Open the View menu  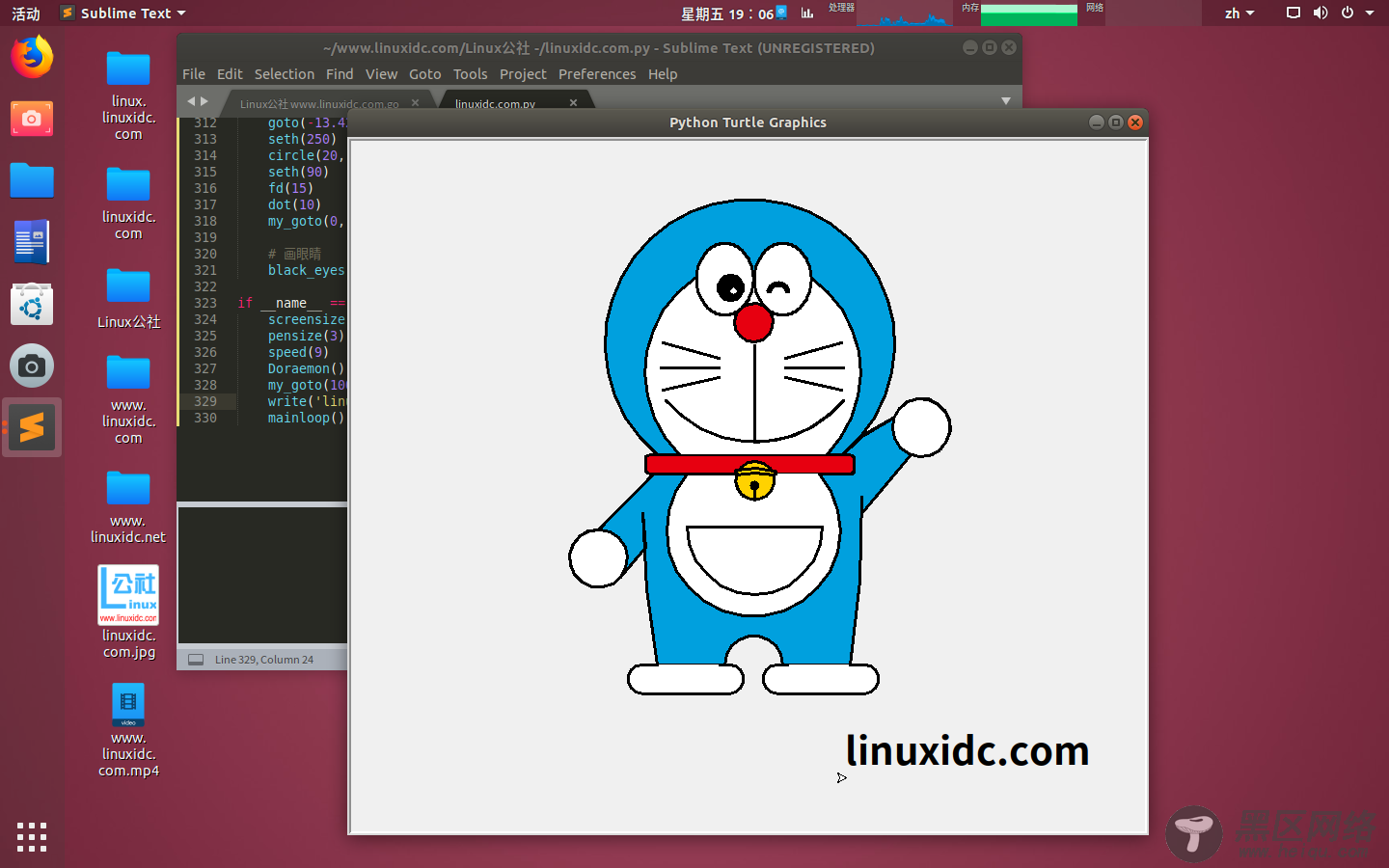381,74
